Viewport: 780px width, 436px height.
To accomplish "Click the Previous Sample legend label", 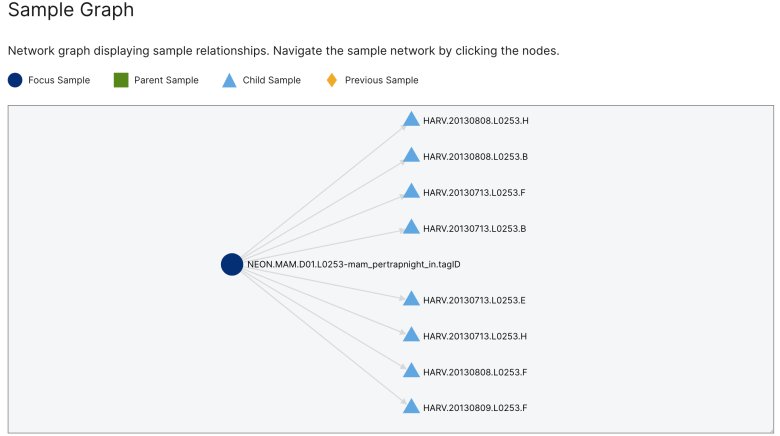I will 382,80.
